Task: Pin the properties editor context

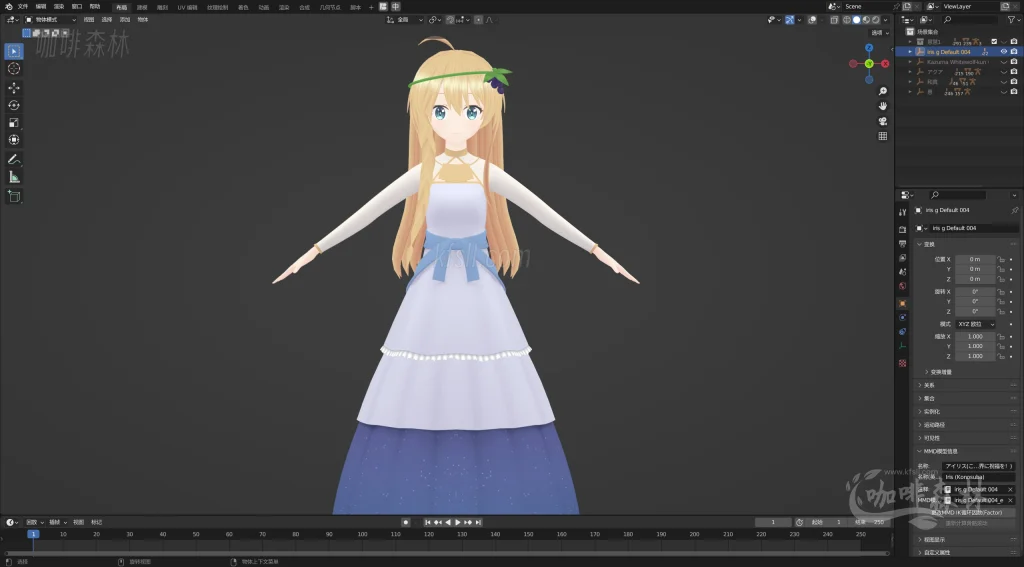Action: coord(1014,210)
